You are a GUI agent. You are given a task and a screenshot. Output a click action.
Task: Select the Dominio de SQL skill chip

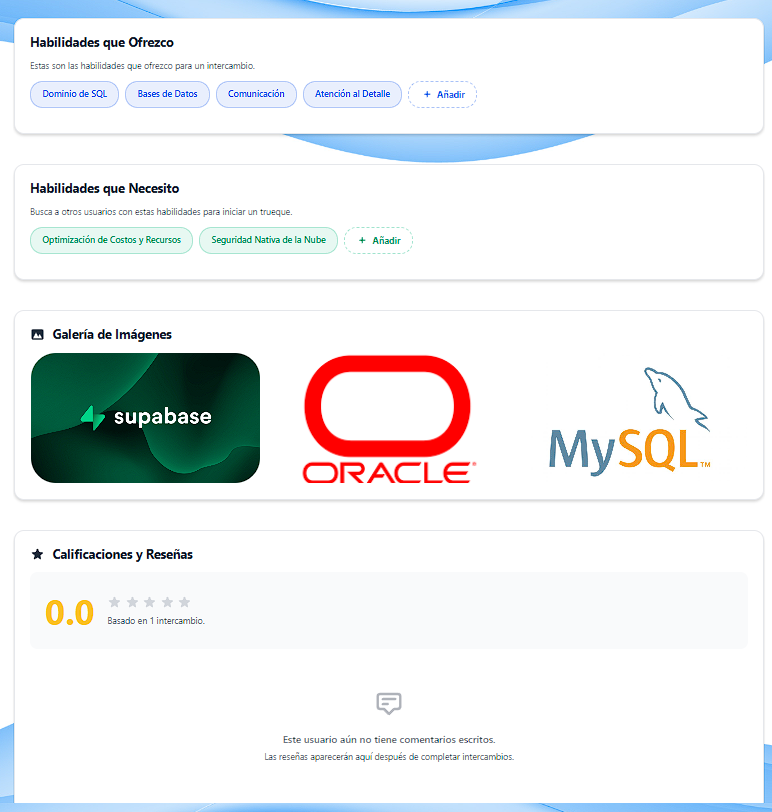(x=75, y=94)
